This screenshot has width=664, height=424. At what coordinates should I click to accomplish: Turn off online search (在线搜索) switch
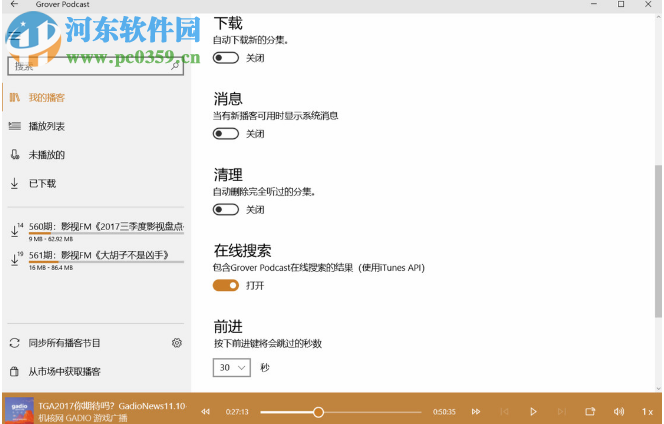tap(226, 285)
